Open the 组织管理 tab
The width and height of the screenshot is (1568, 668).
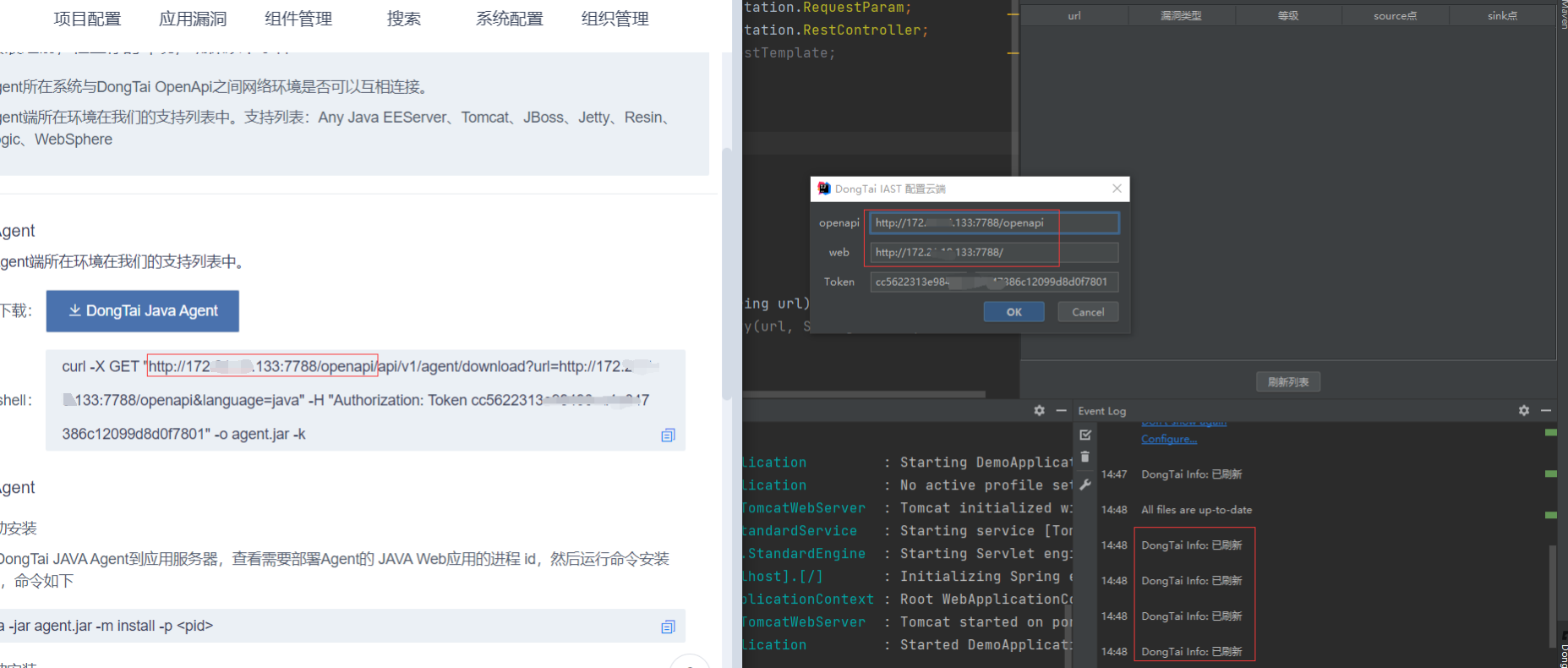click(x=615, y=19)
